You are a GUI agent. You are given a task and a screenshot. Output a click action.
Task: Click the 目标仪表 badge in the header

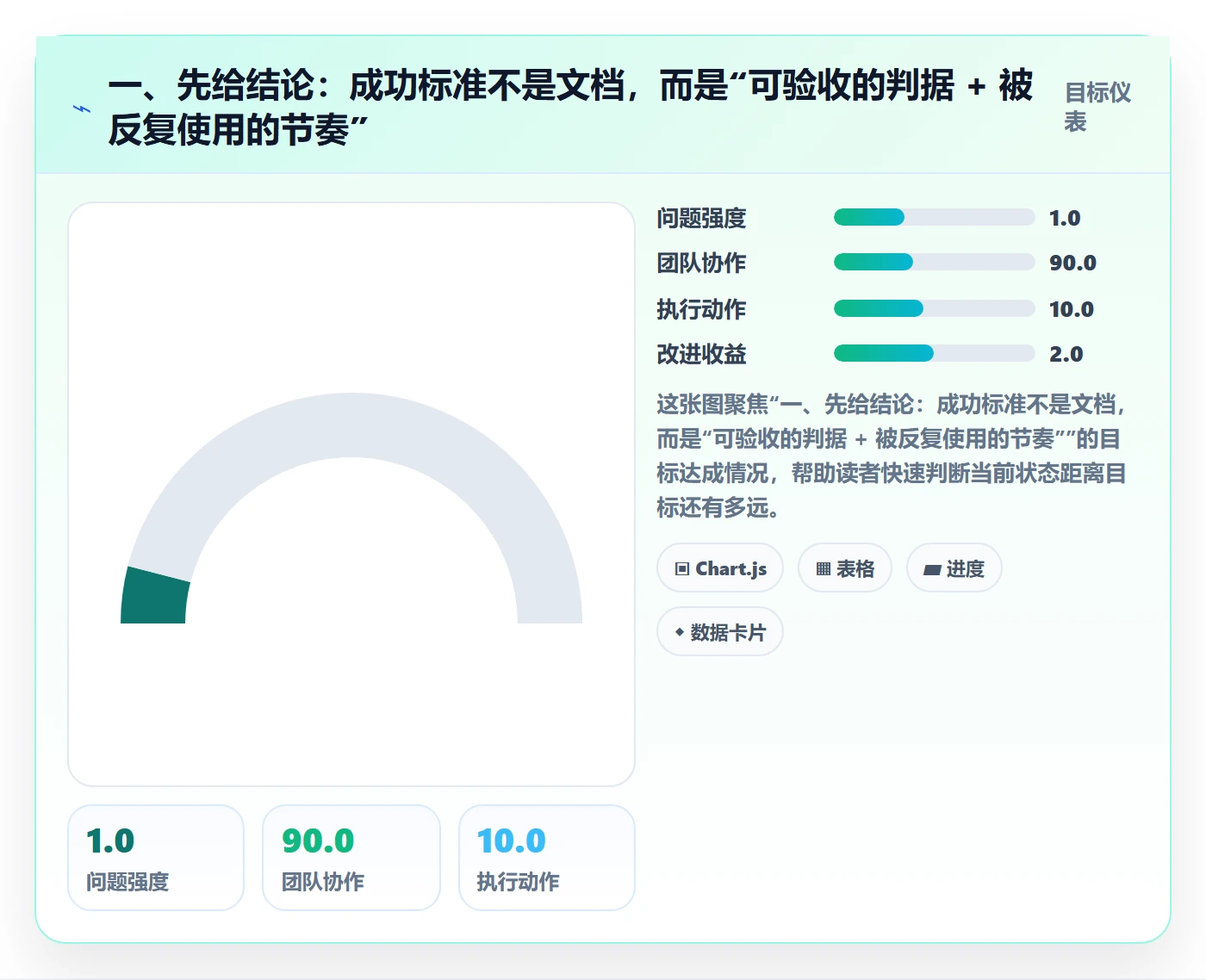pyautogui.click(x=1097, y=107)
